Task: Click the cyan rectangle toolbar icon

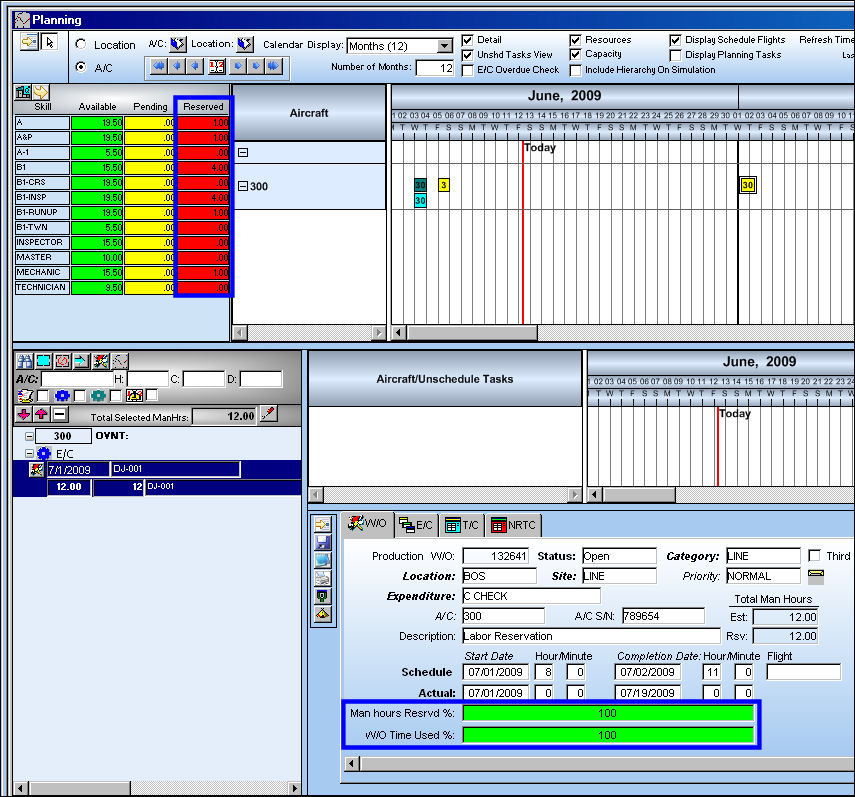Action: click(43, 361)
